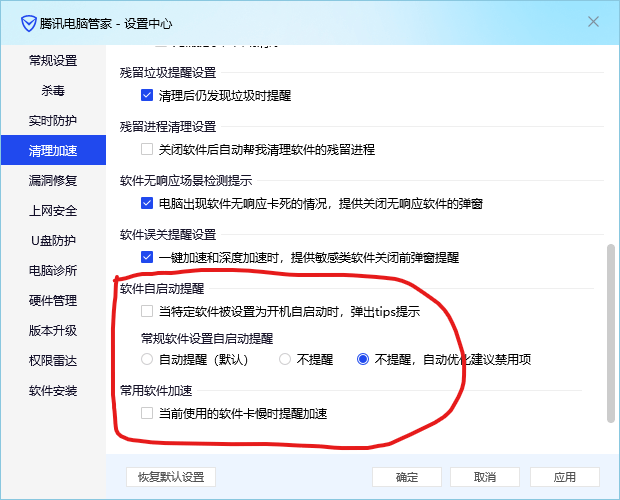
Task: Open 常规设置 in the sidebar
Action: tap(53, 60)
